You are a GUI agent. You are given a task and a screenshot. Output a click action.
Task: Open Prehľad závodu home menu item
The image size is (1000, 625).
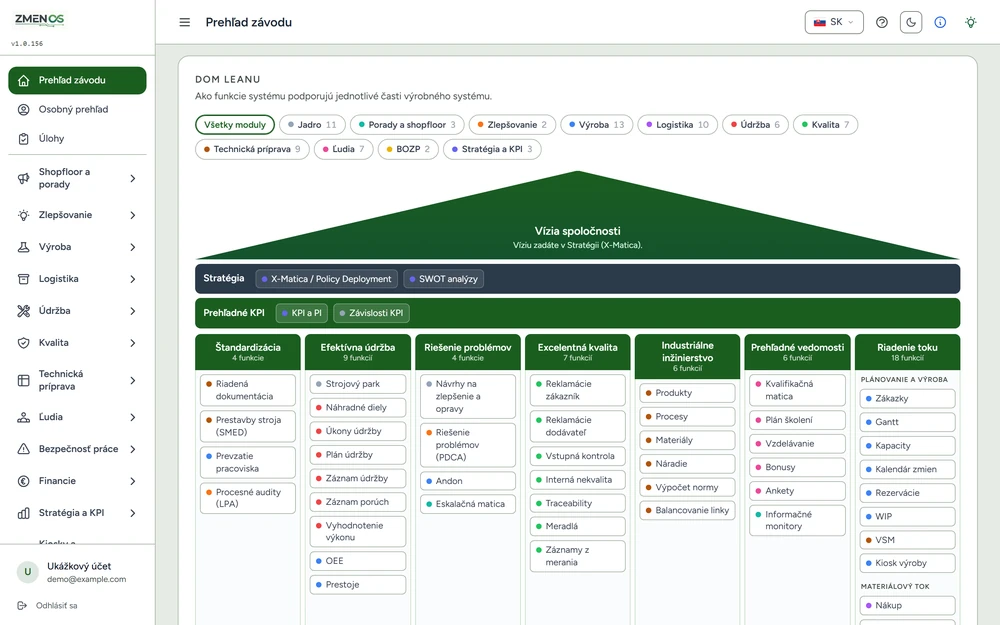pos(77,80)
